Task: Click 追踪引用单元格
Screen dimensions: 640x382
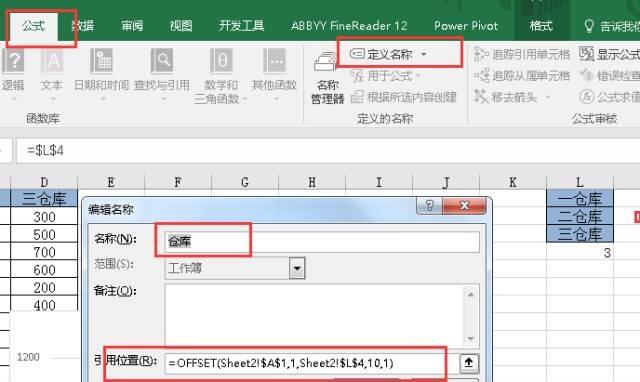Action: 522,54
